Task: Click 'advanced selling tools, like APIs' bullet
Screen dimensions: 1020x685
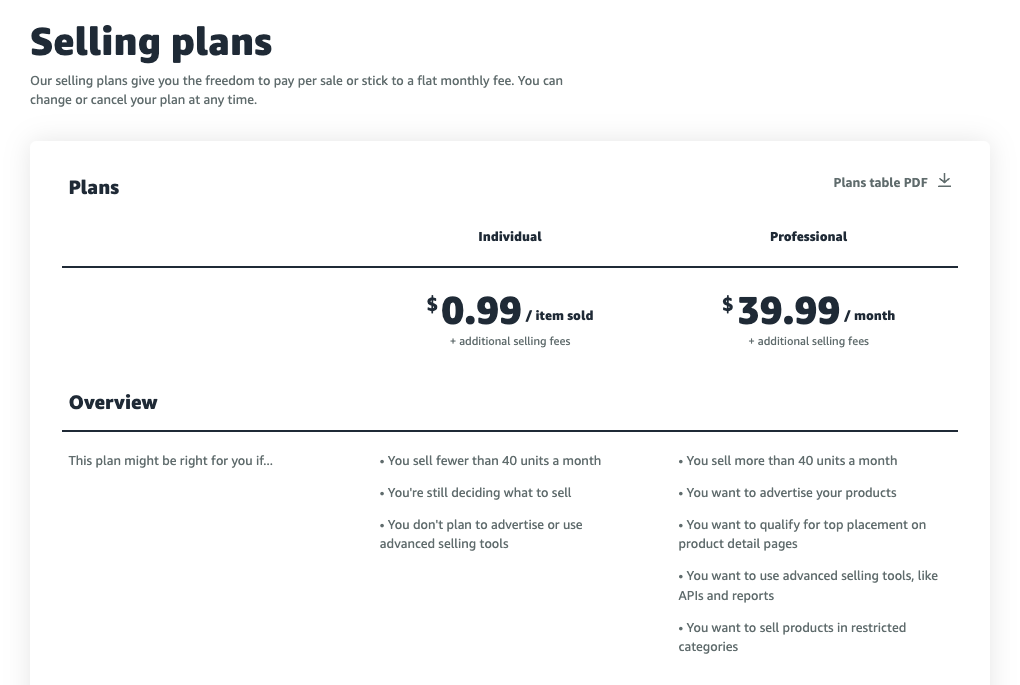Action: [x=808, y=585]
